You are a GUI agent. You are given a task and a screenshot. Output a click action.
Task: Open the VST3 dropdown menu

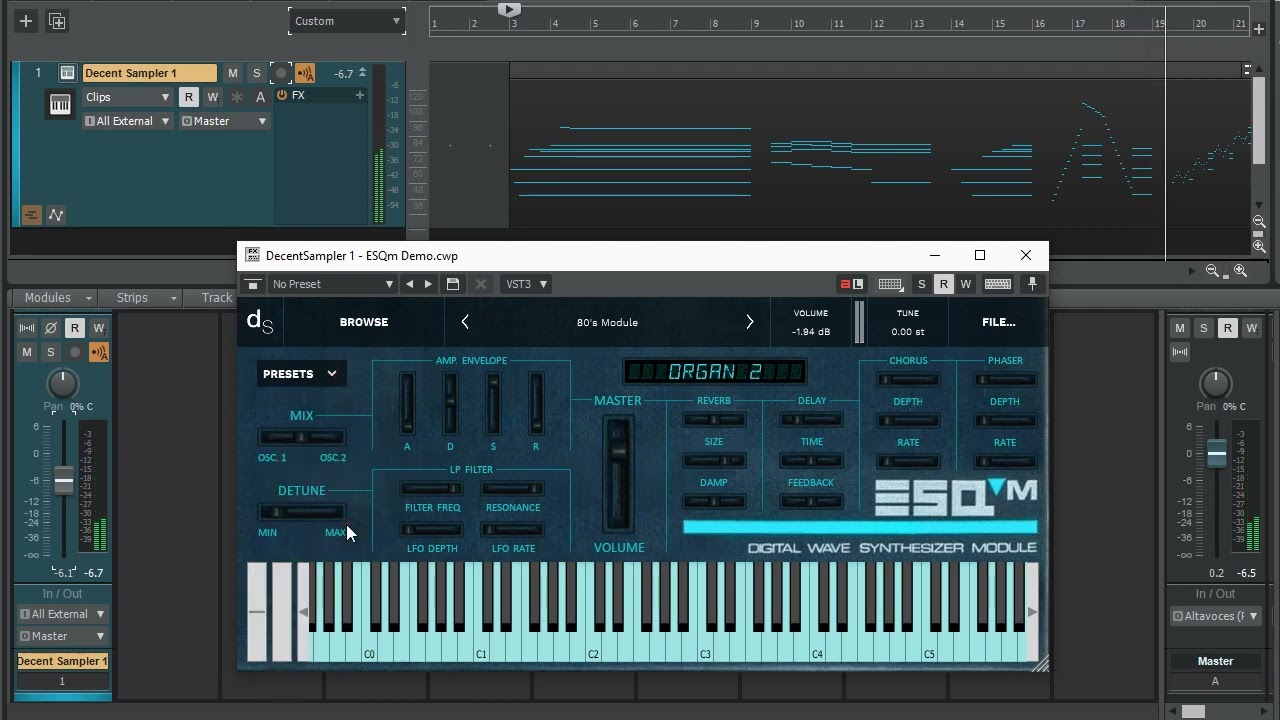coord(527,284)
